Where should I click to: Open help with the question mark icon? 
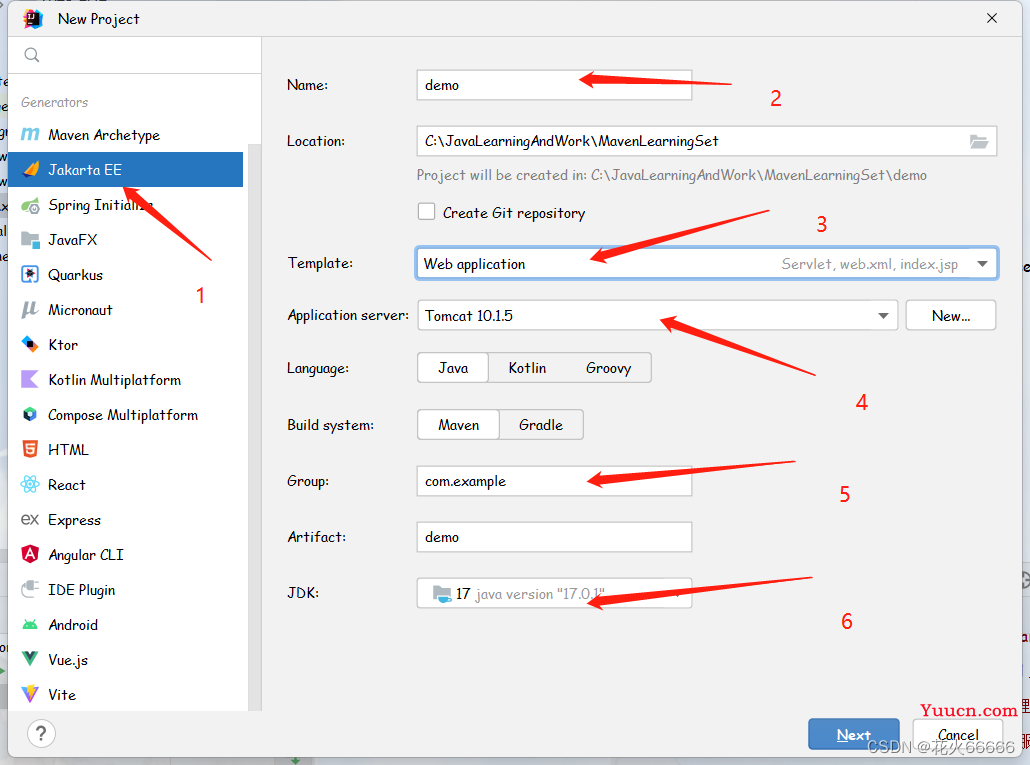click(41, 733)
